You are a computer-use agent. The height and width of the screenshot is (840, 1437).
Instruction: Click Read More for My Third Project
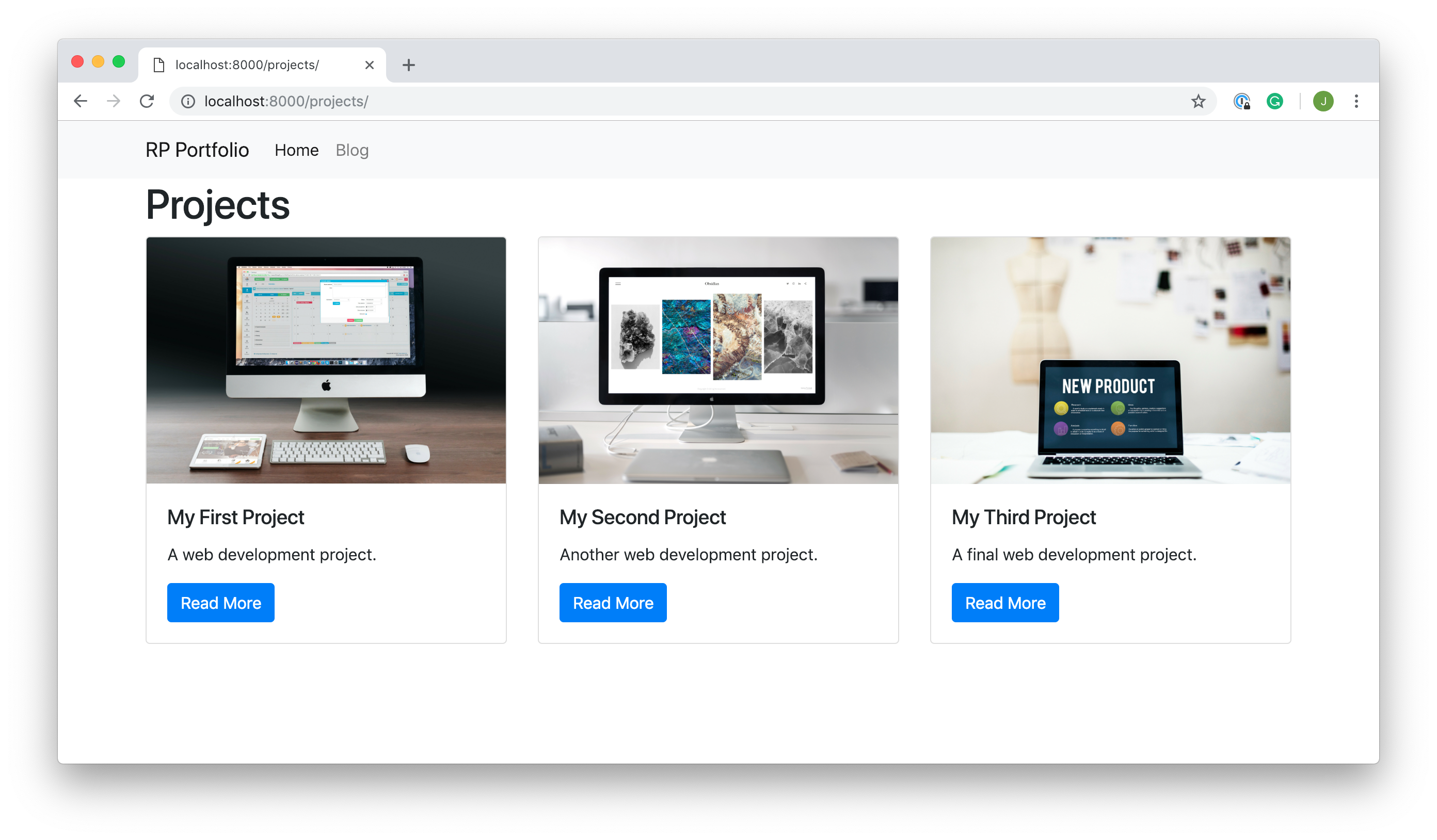[1004, 602]
